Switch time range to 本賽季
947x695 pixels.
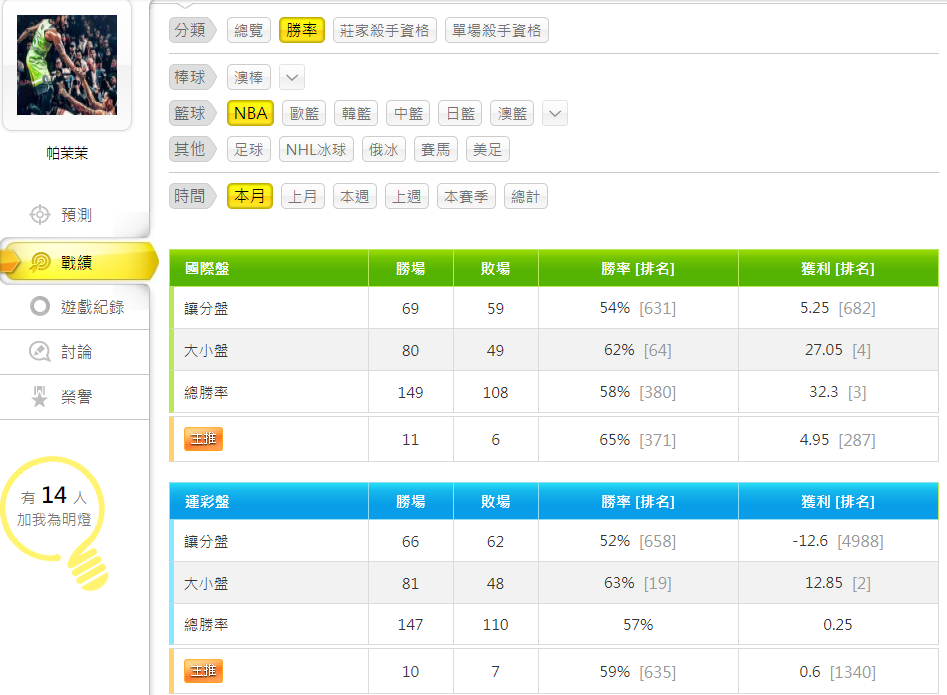[466, 196]
